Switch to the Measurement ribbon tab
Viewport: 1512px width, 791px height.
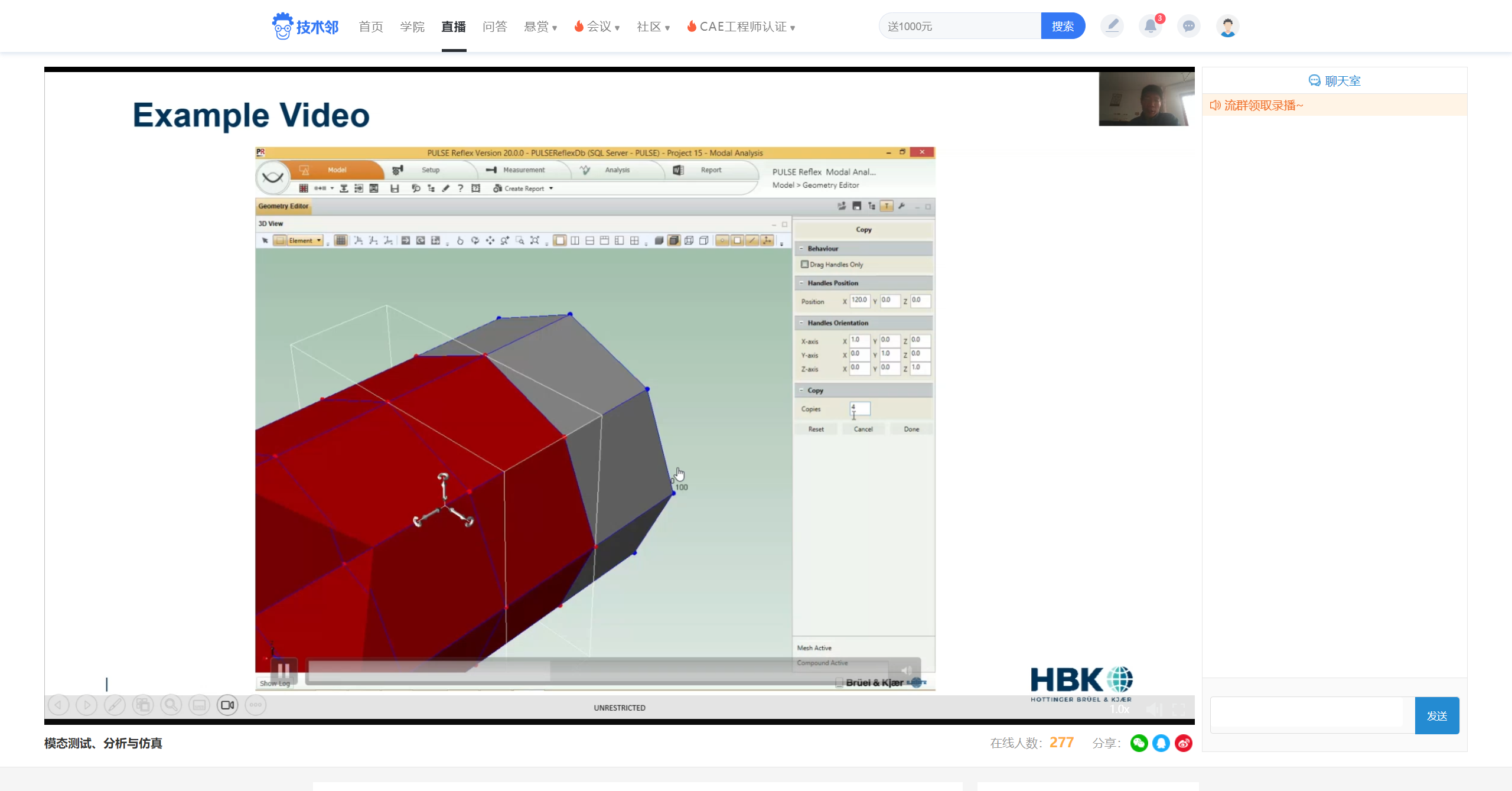tap(524, 170)
